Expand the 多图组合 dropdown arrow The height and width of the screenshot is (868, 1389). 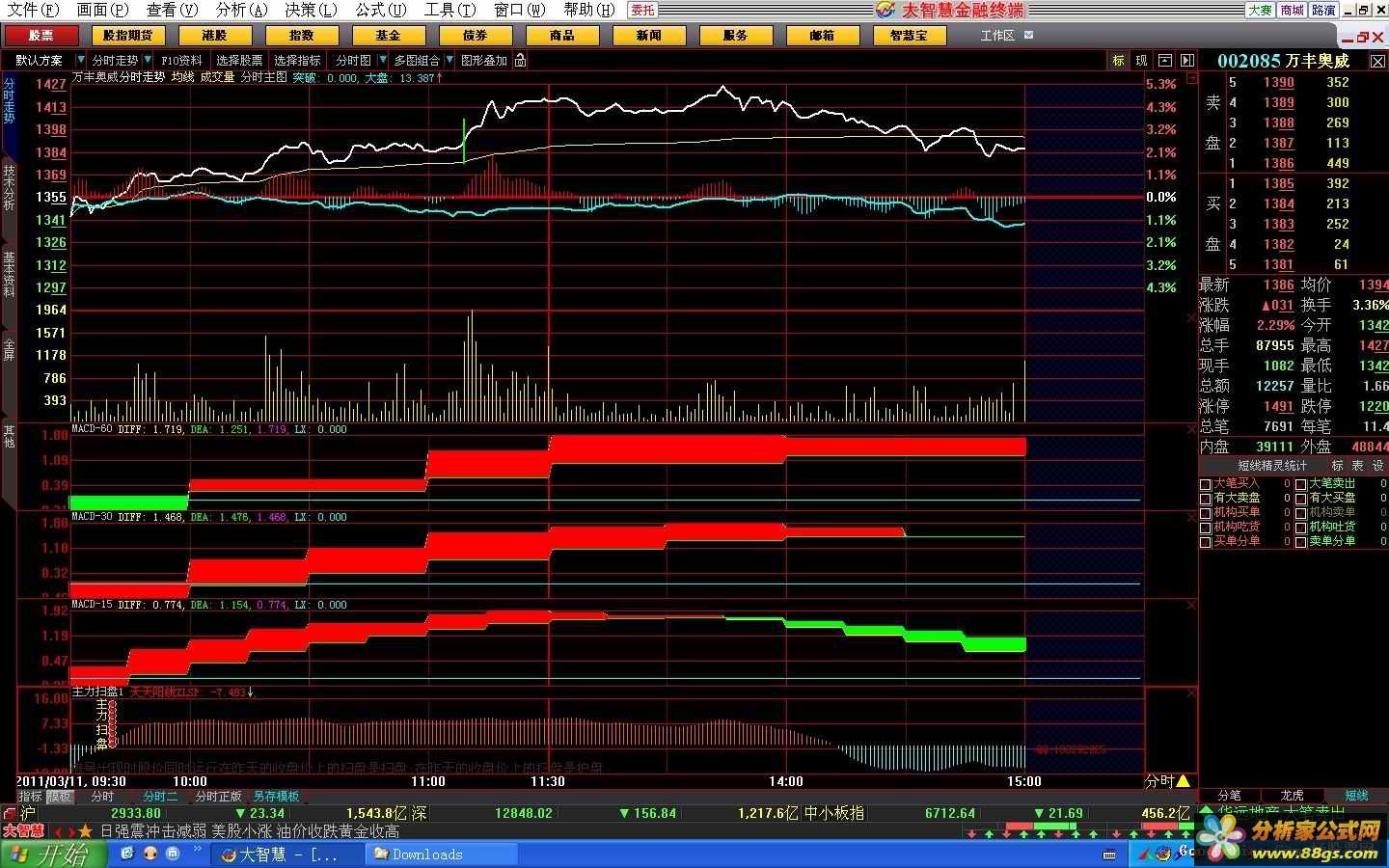pyautogui.click(x=449, y=60)
